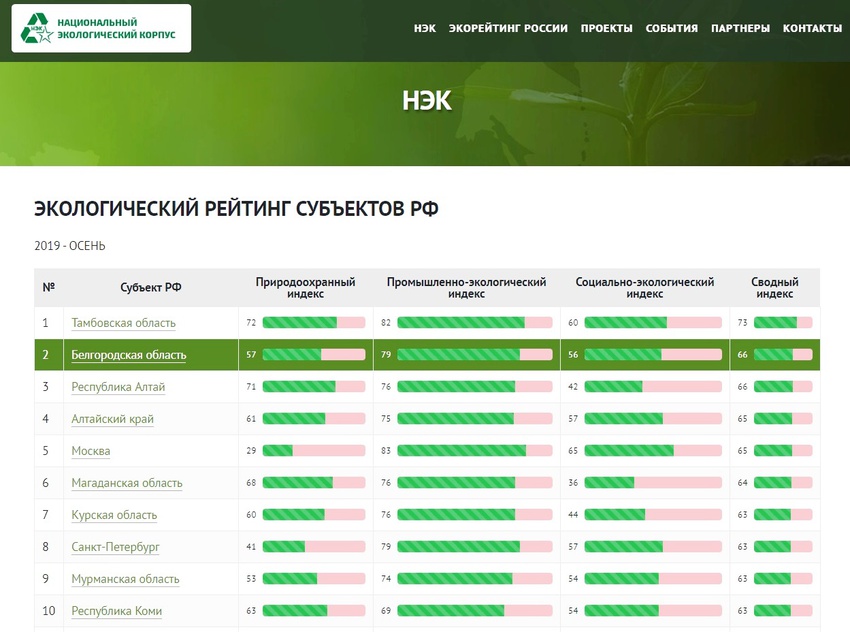The image size is (850, 632).
Task: Click Москва industrial index bar (83)
Action: click(x=475, y=450)
